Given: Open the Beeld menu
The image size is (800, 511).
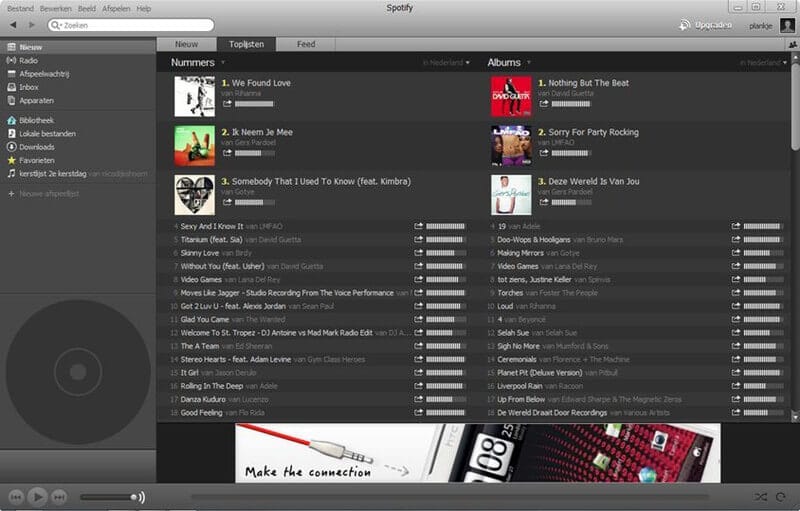Looking at the screenshot, I should 87,9.
